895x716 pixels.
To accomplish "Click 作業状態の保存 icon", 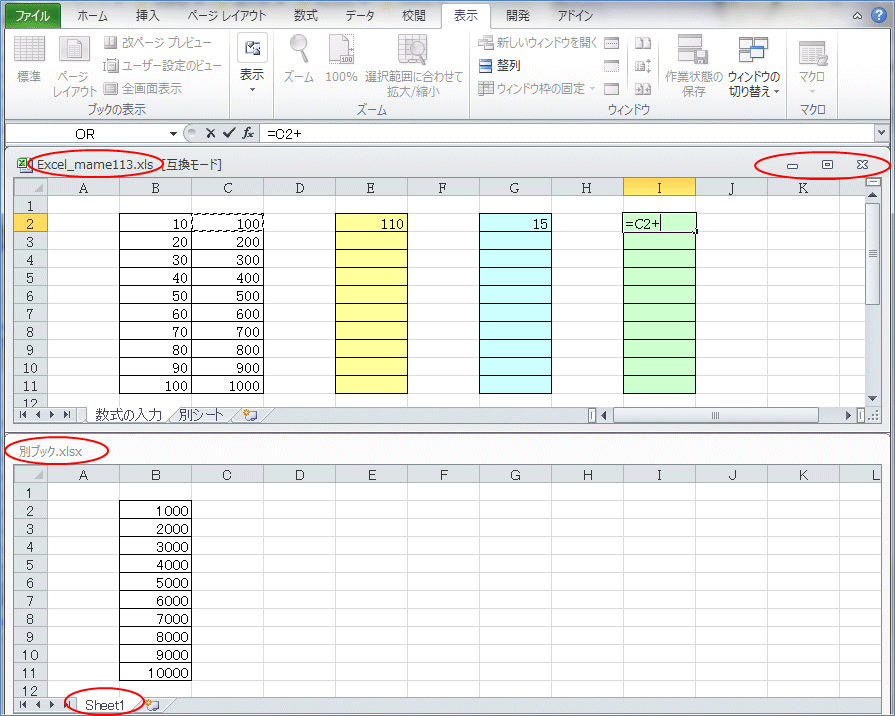I will 692,50.
